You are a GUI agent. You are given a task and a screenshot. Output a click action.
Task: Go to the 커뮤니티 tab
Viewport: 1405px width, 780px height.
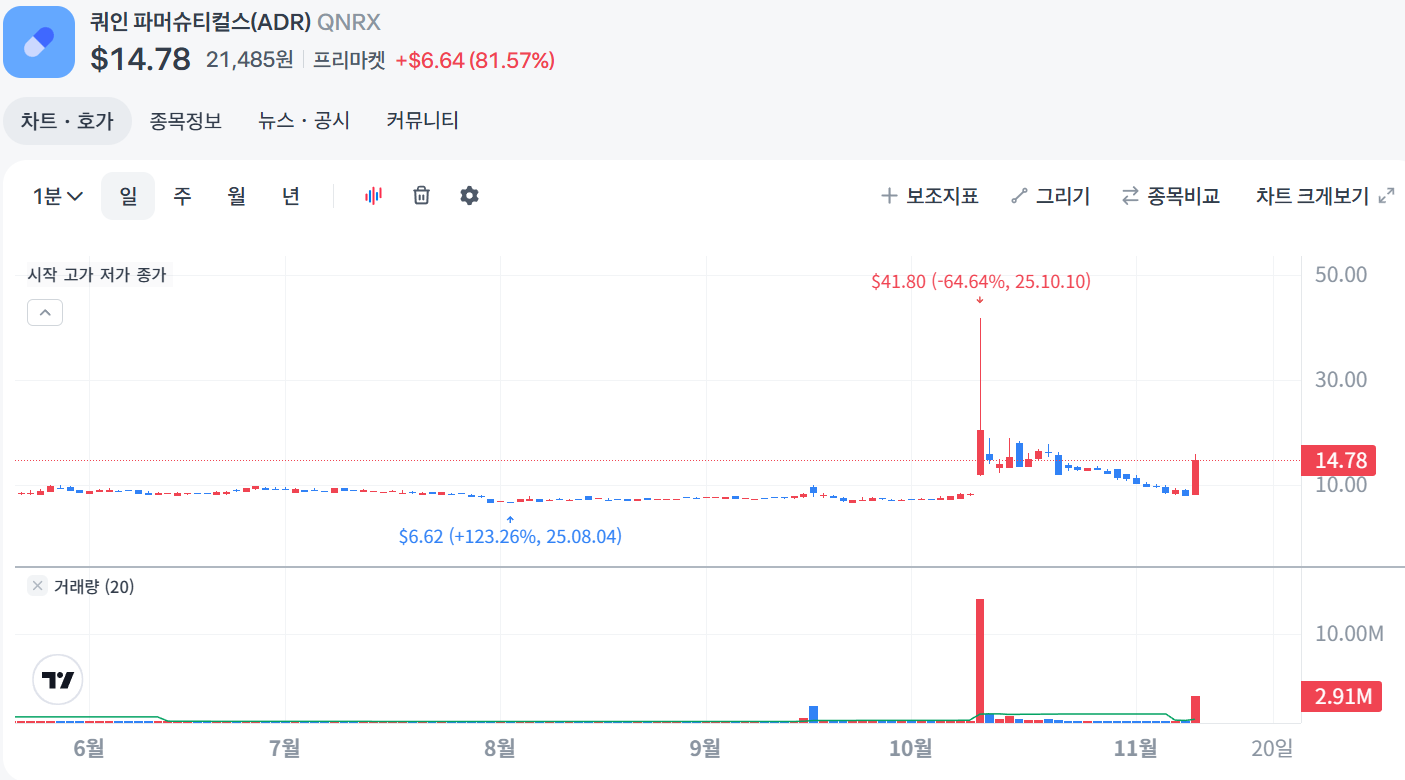coord(421,120)
